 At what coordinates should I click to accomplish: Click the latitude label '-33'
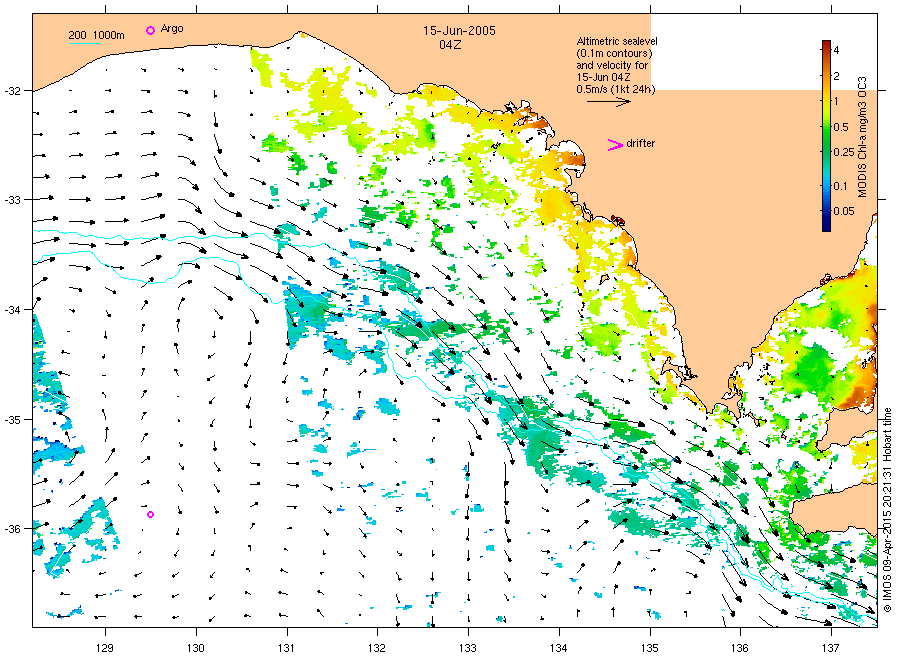tap(13, 200)
